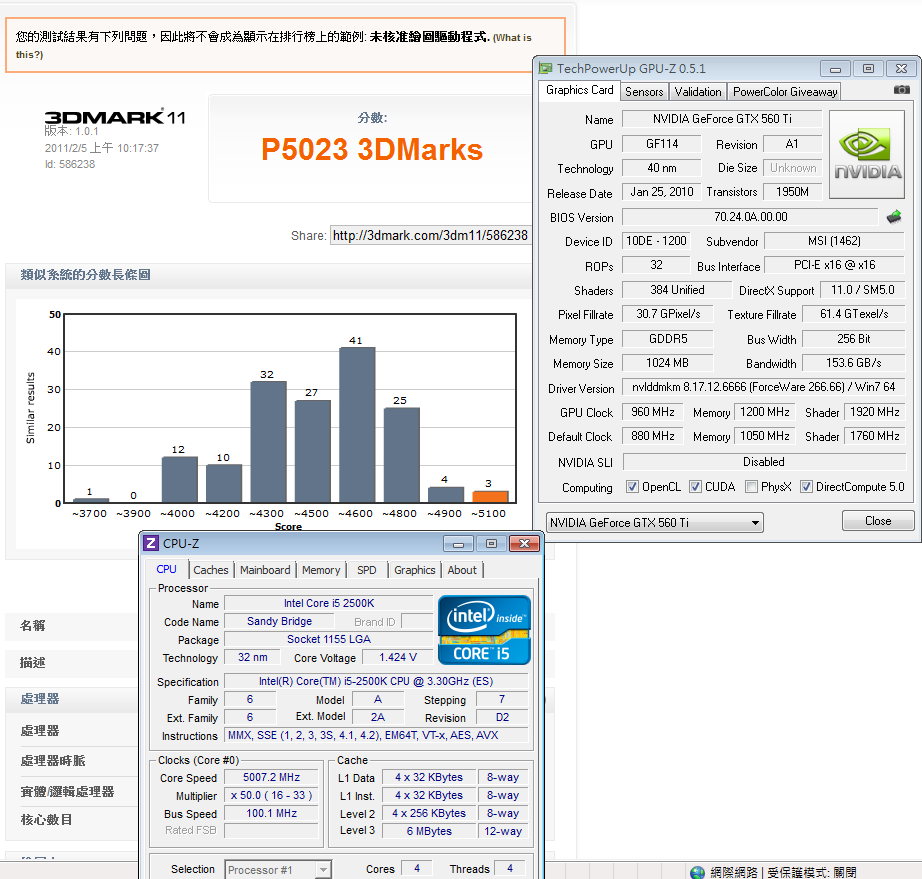This screenshot has width=922, height=879.
Task: Click the P5023 3DMarks score text
Action: [x=372, y=149]
